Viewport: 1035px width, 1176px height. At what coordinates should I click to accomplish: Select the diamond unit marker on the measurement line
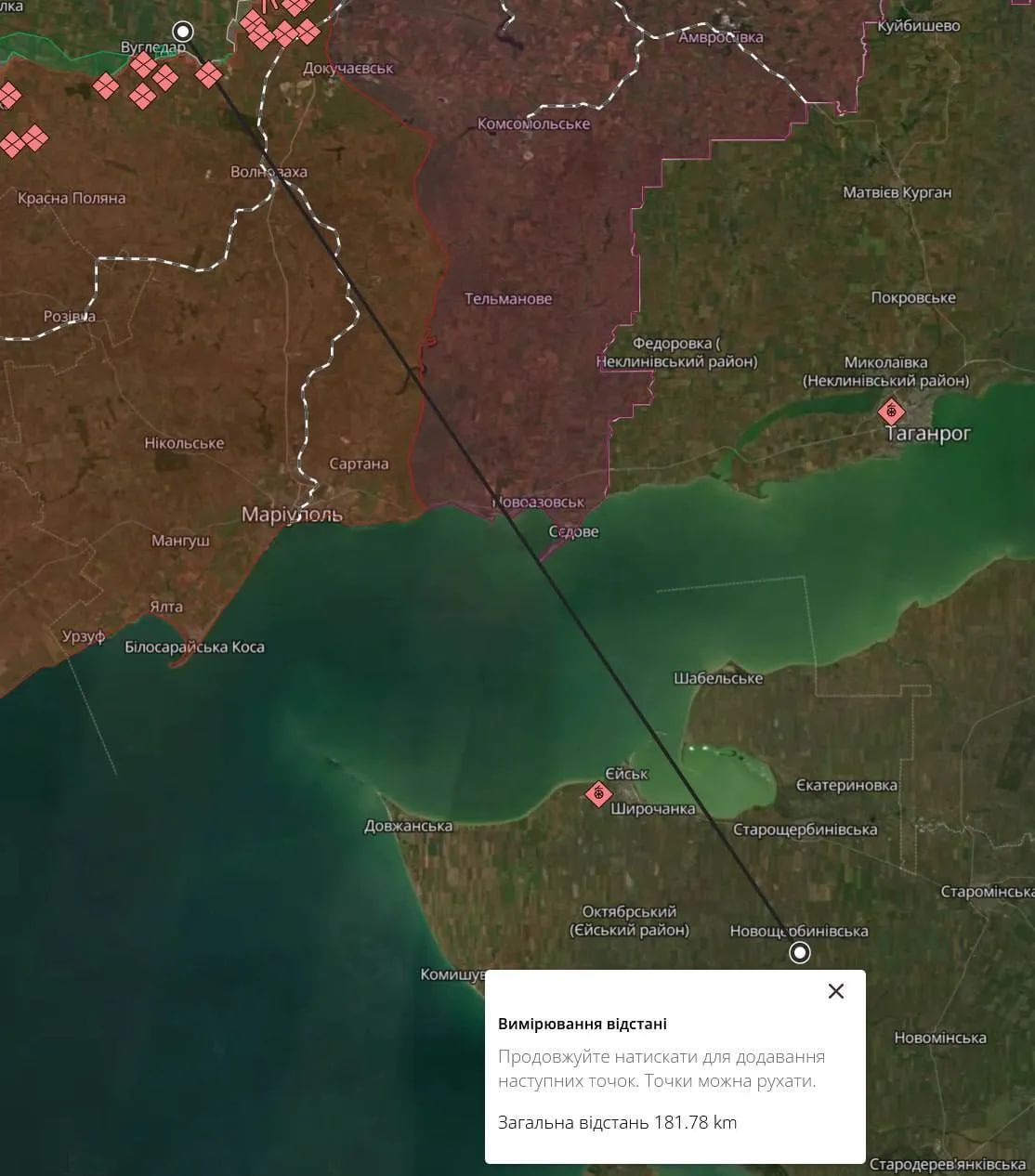coord(208,74)
